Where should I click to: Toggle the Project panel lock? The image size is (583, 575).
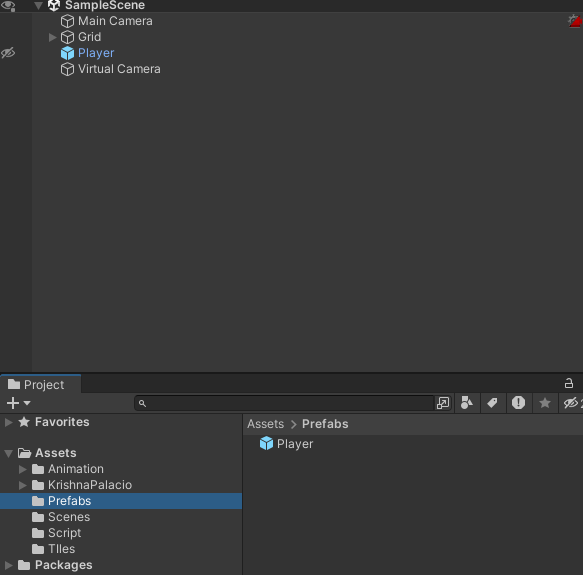point(568,383)
